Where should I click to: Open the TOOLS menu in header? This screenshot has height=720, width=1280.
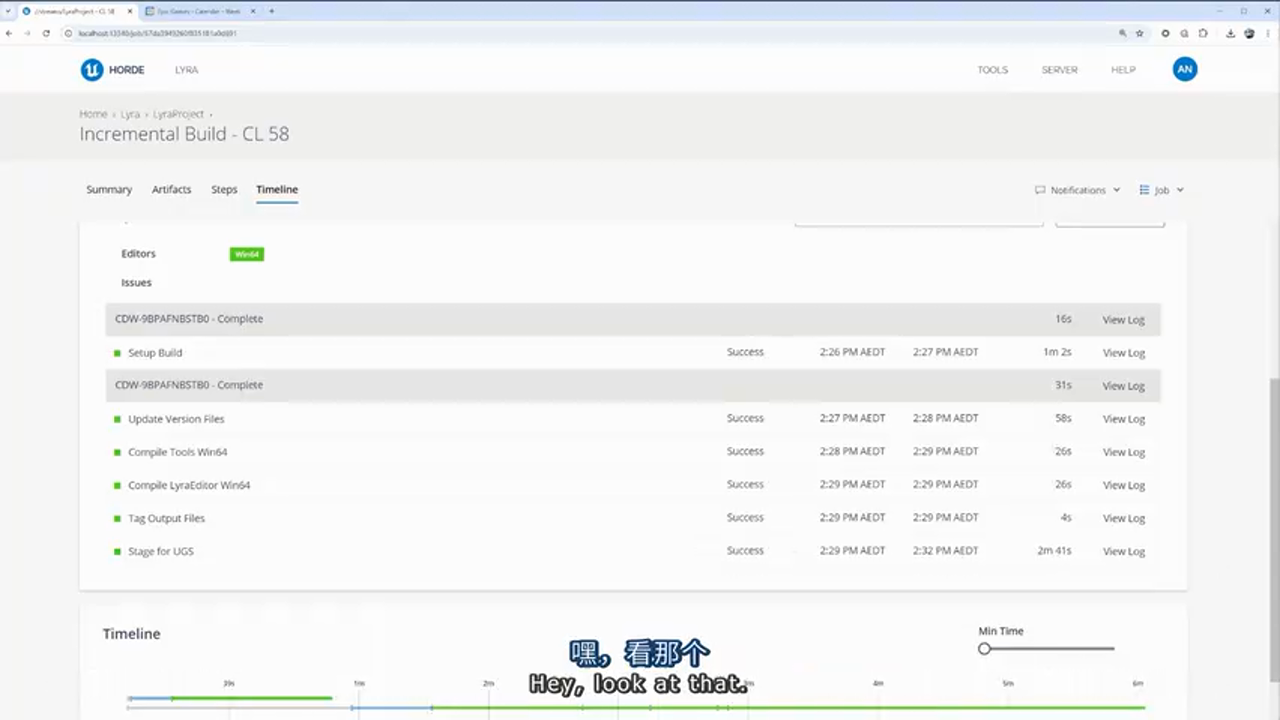[x=992, y=70]
